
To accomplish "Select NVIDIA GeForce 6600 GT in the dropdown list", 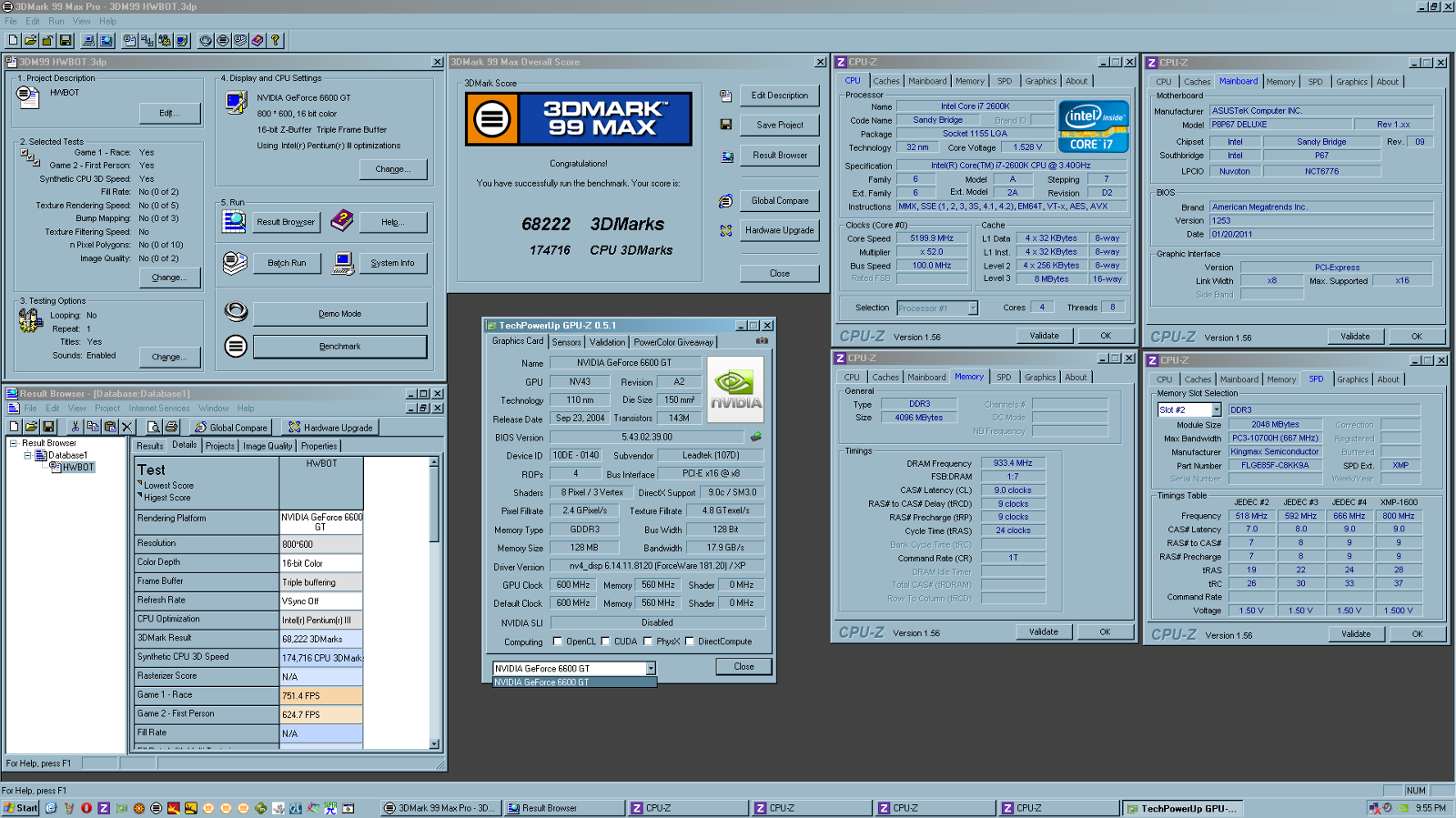I will [574, 682].
